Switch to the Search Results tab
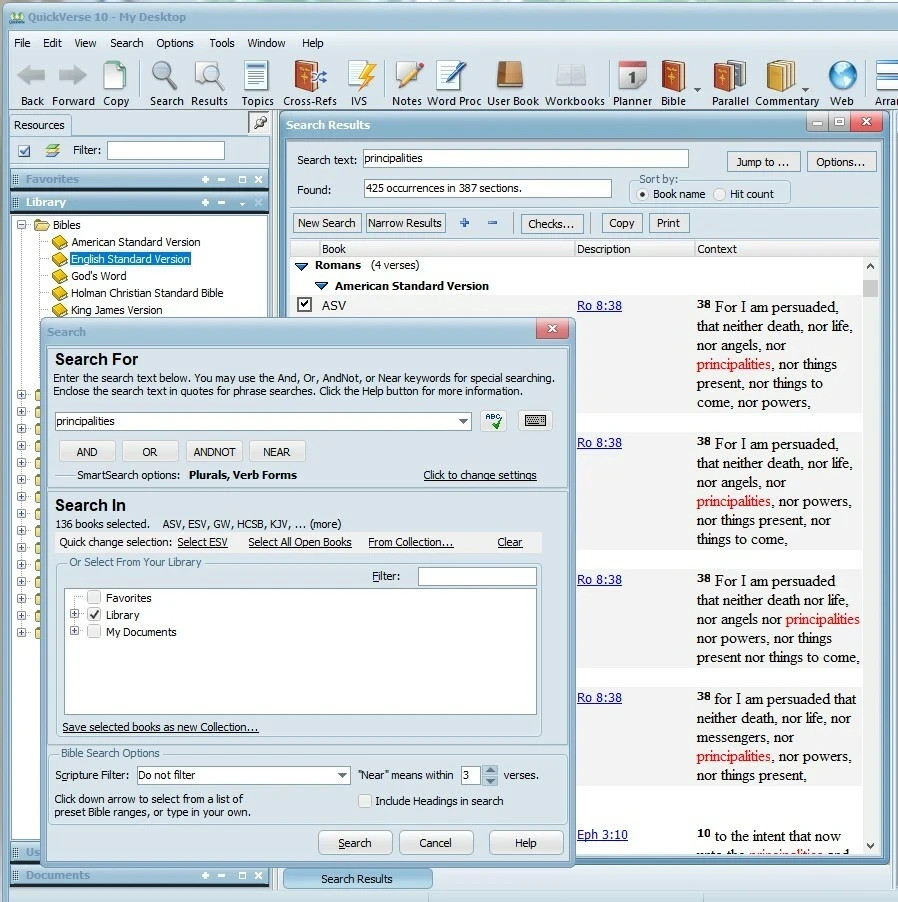The height and width of the screenshot is (902, 898). [x=357, y=878]
